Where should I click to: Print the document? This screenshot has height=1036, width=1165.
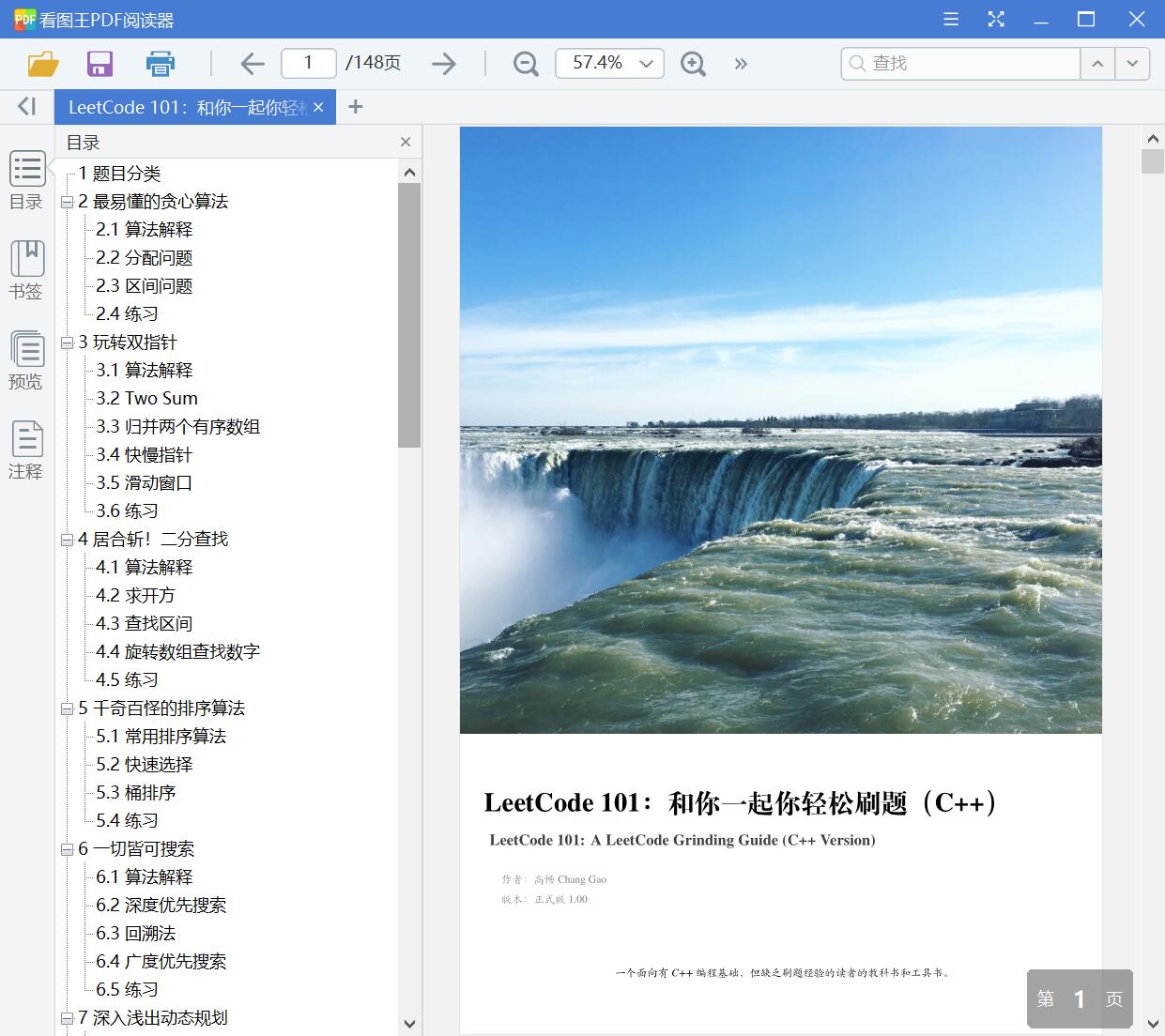point(160,63)
